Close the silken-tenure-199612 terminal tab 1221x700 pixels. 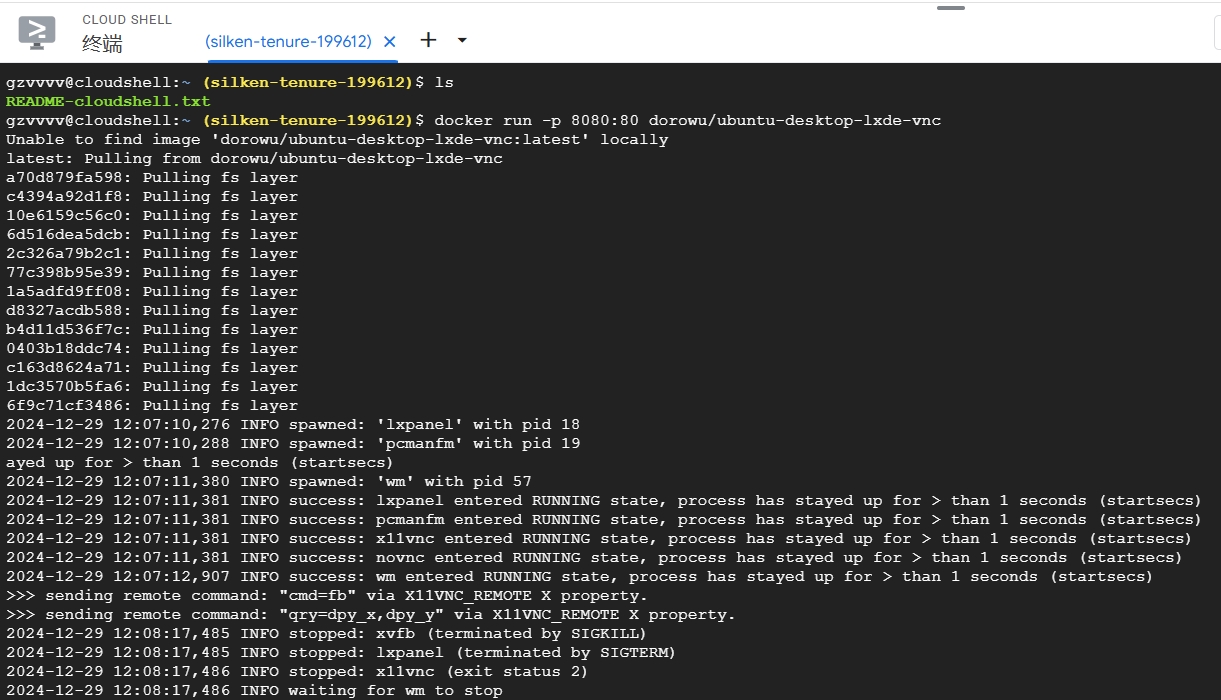coord(390,42)
